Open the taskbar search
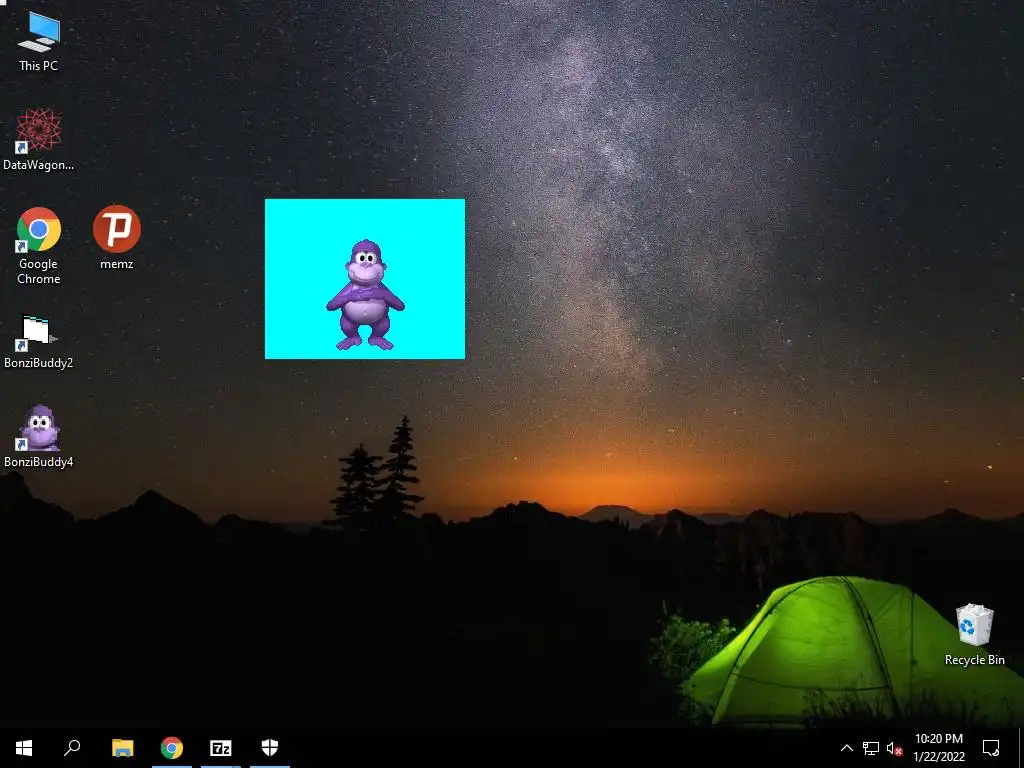Screen dimensions: 1024x768 pyautogui.click(x=72, y=748)
